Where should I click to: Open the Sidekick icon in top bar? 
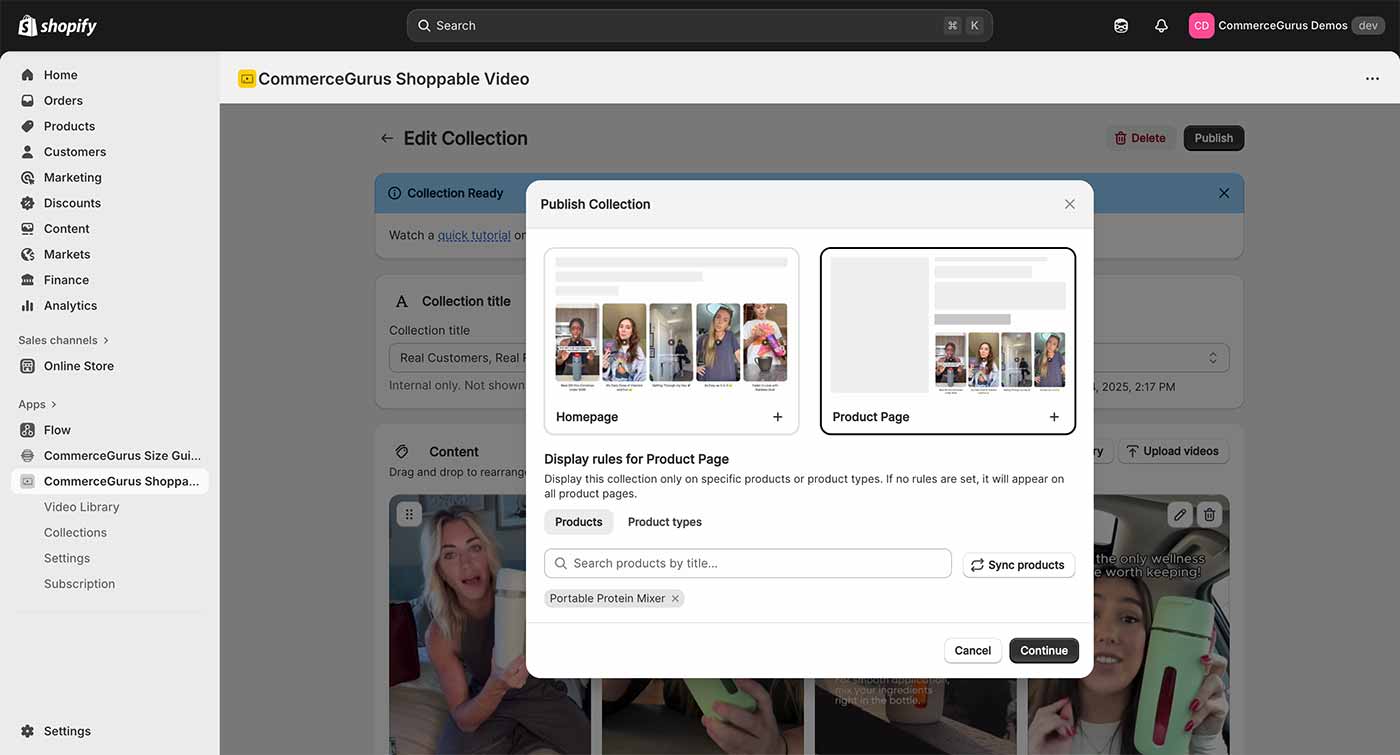coord(1121,26)
